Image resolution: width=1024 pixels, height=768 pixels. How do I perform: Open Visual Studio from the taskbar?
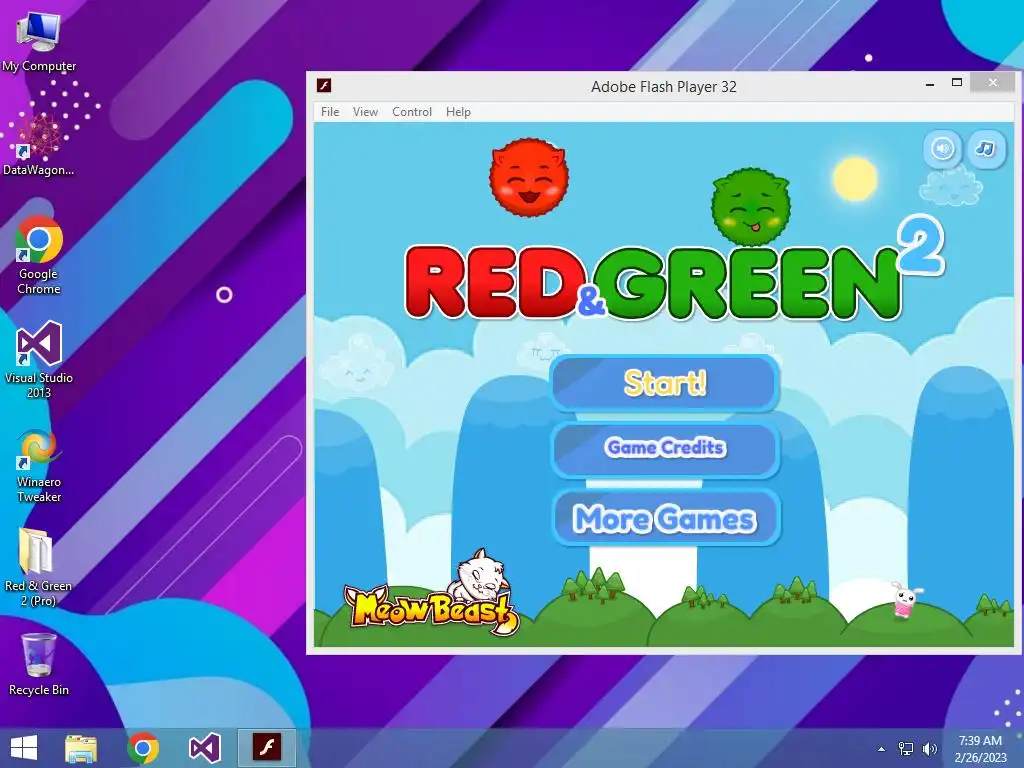(204, 748)
